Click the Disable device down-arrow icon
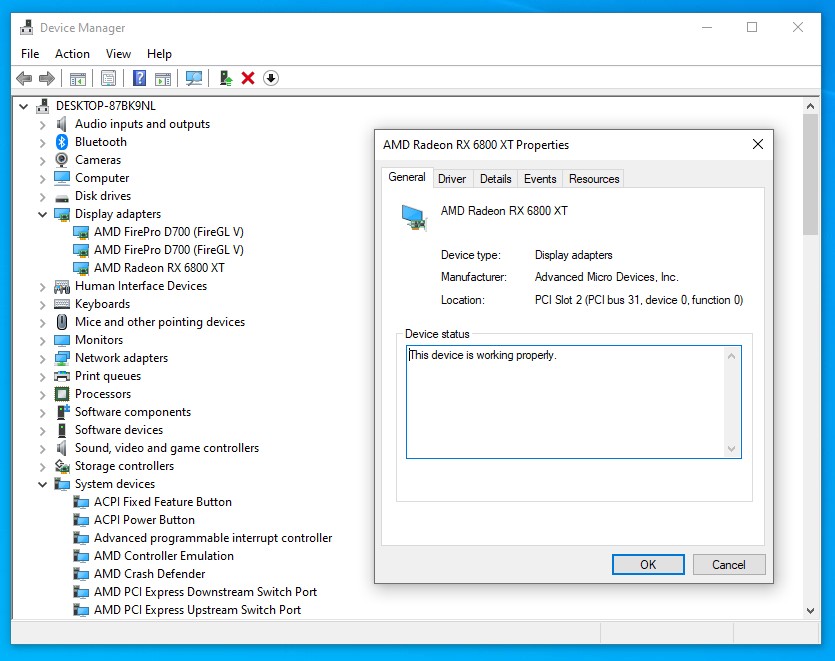Screen dimensions: 835x661 tap(271, 78)
